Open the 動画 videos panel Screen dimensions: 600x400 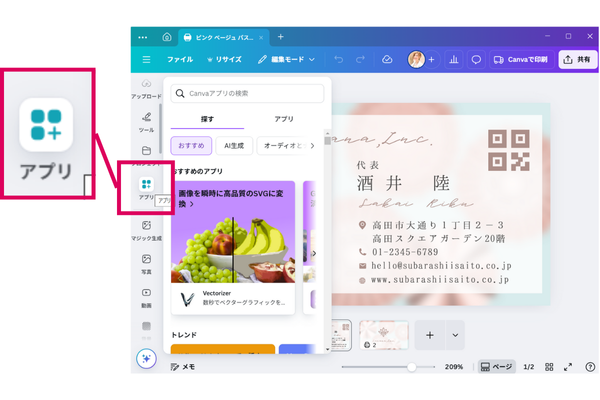pyautogui.click(x=146, y=298)
